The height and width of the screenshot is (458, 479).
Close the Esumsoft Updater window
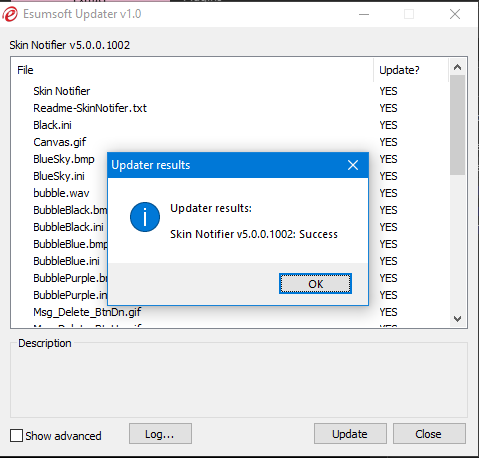tap(455, 14)
